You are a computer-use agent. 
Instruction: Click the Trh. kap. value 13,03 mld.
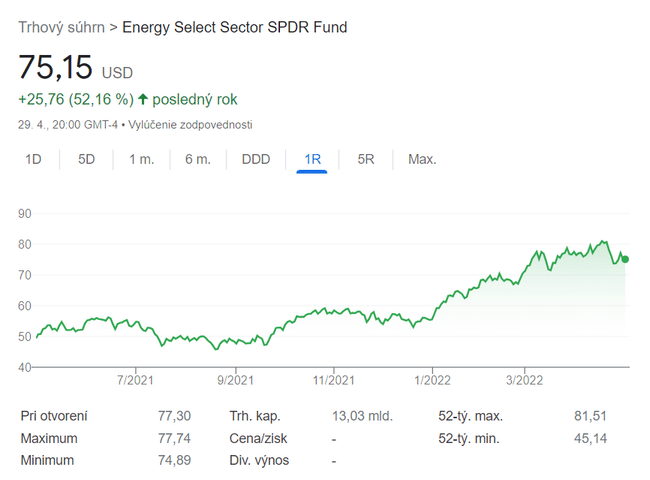tap(362, 416)
